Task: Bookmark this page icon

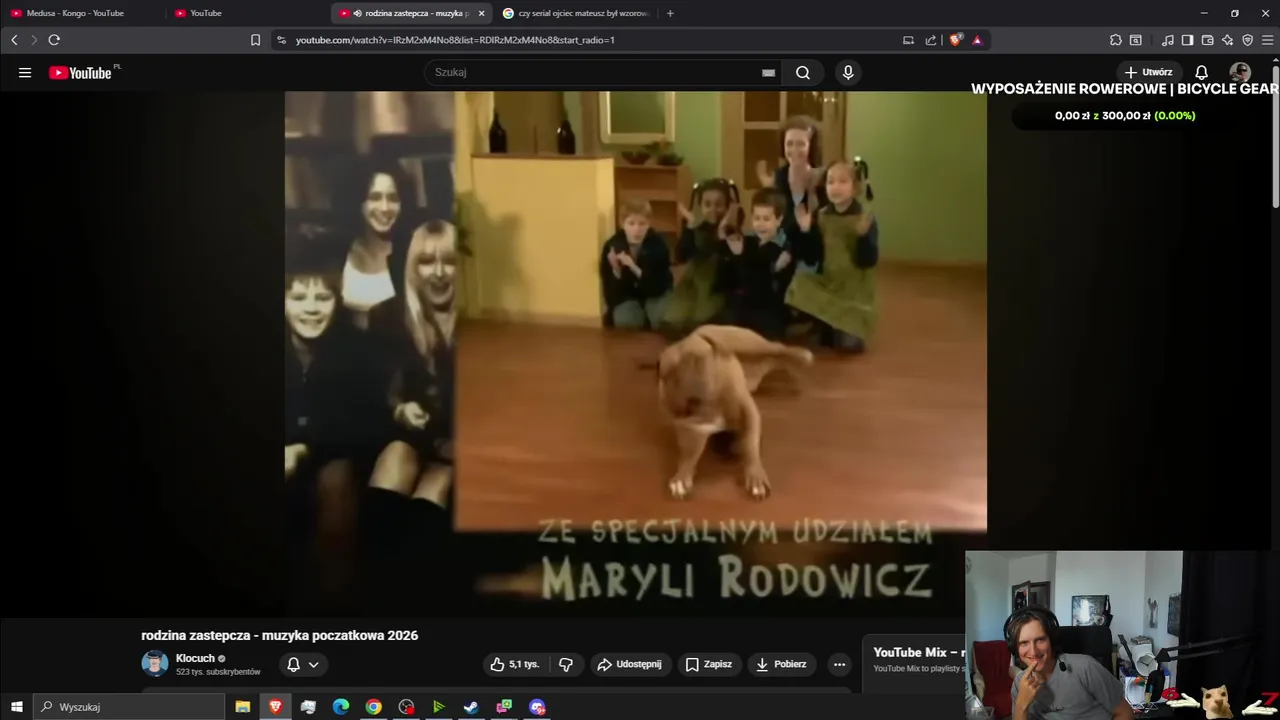Action: coord(255,40)
